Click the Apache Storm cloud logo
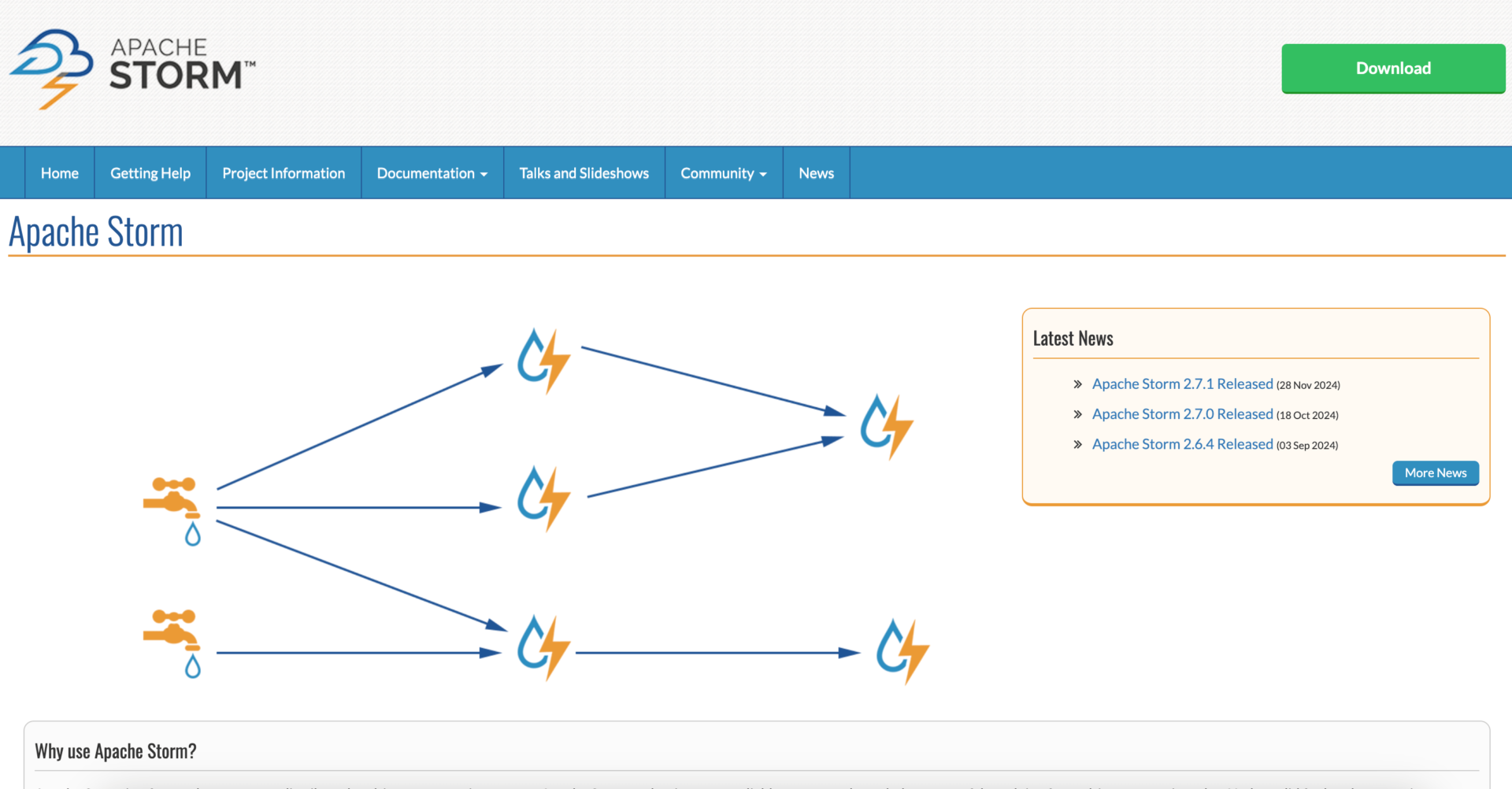 pos(52,69)
